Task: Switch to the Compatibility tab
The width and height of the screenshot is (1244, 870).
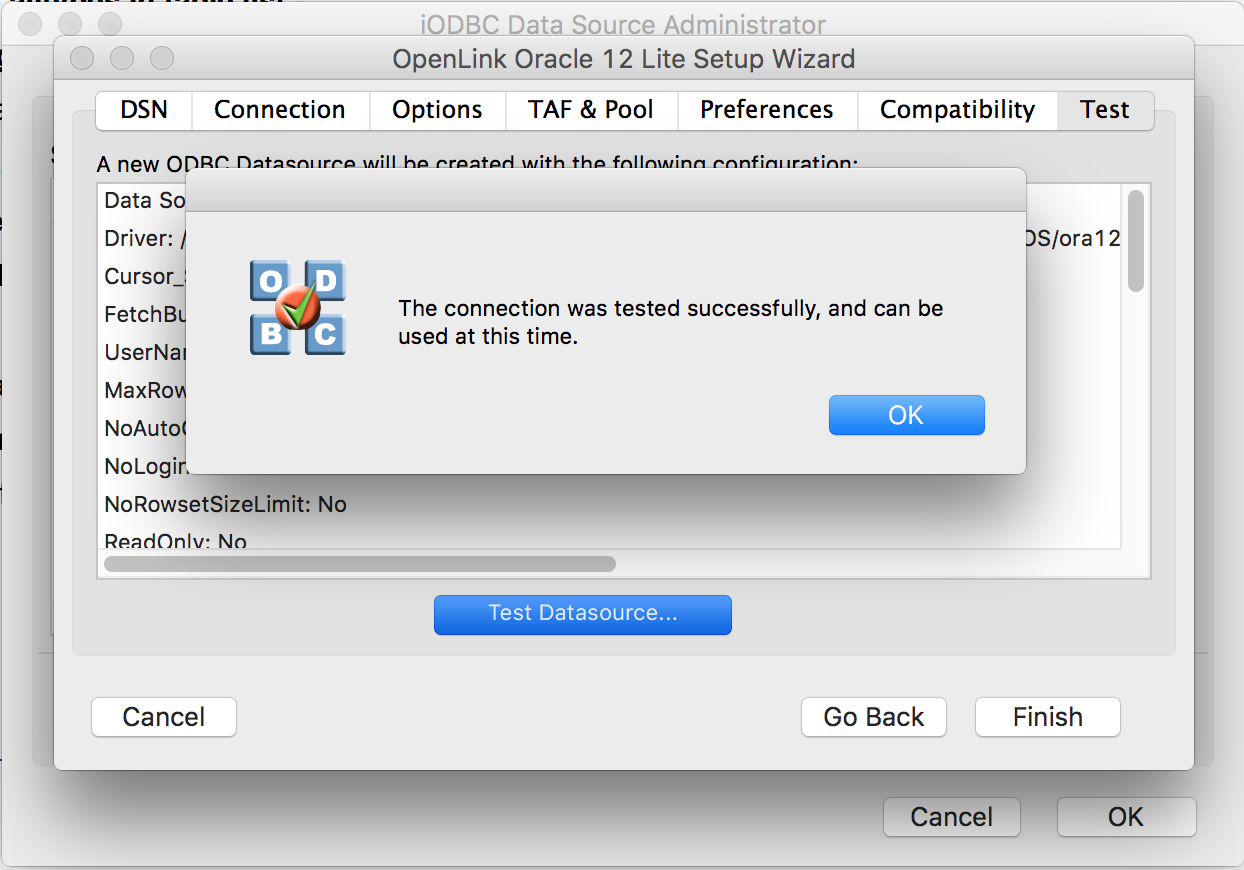Action: (957, 110)
